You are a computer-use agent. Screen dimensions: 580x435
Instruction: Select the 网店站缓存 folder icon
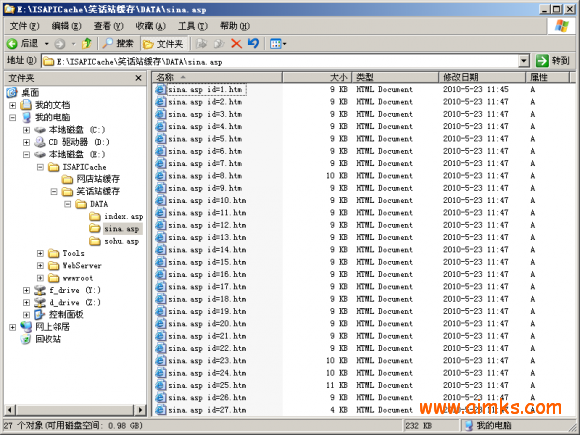pyautogui.click(x=67, y=179)
